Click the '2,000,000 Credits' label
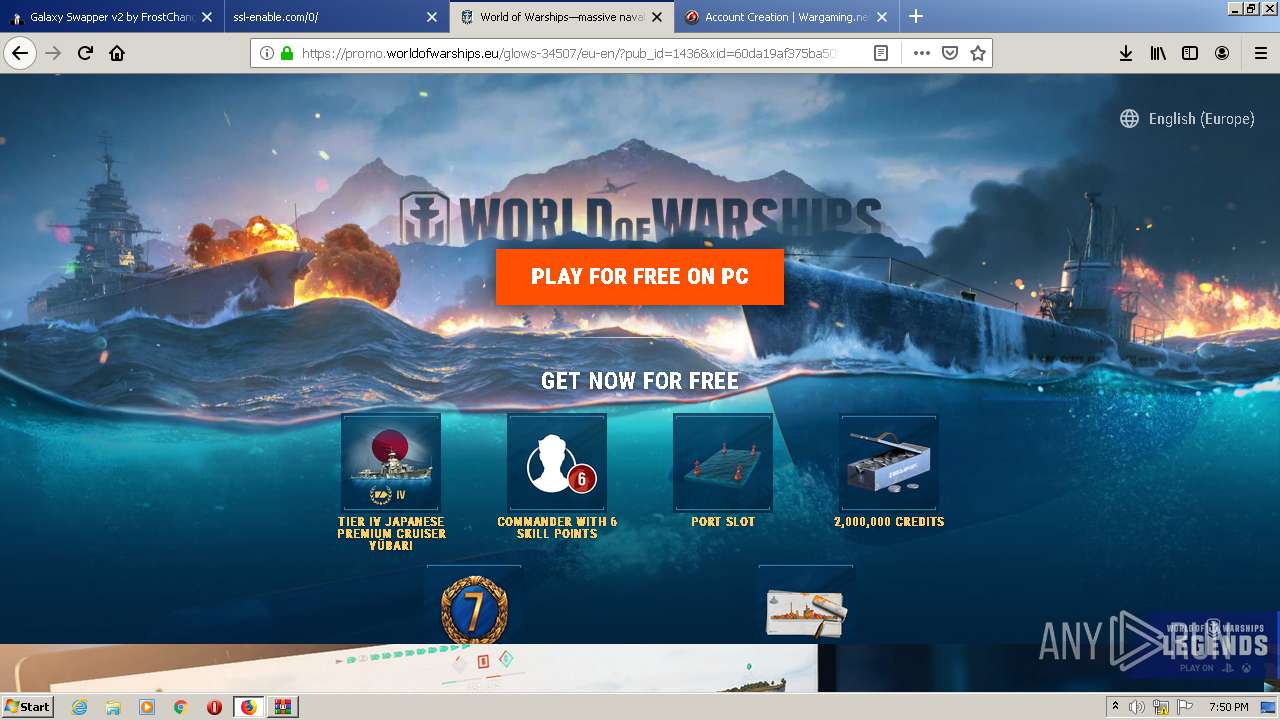Image resolution: width=1280 pixels, height=720 pixels. 889,521
